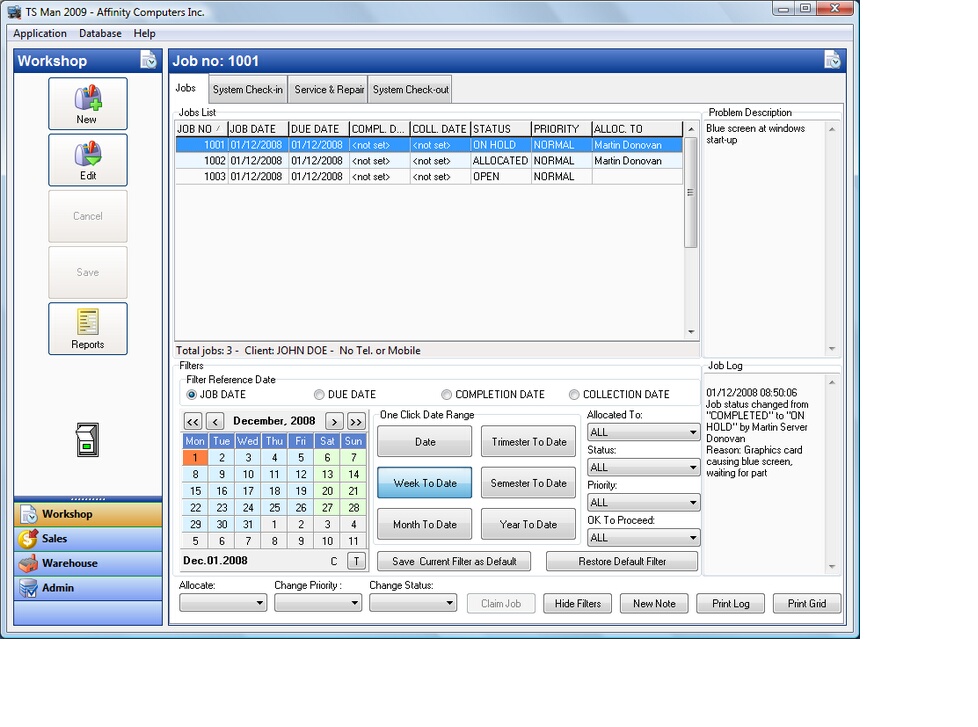Open the Warehouse module in sidebar
The width and height of the screenshot is (978, 727).
click(88, 563)
